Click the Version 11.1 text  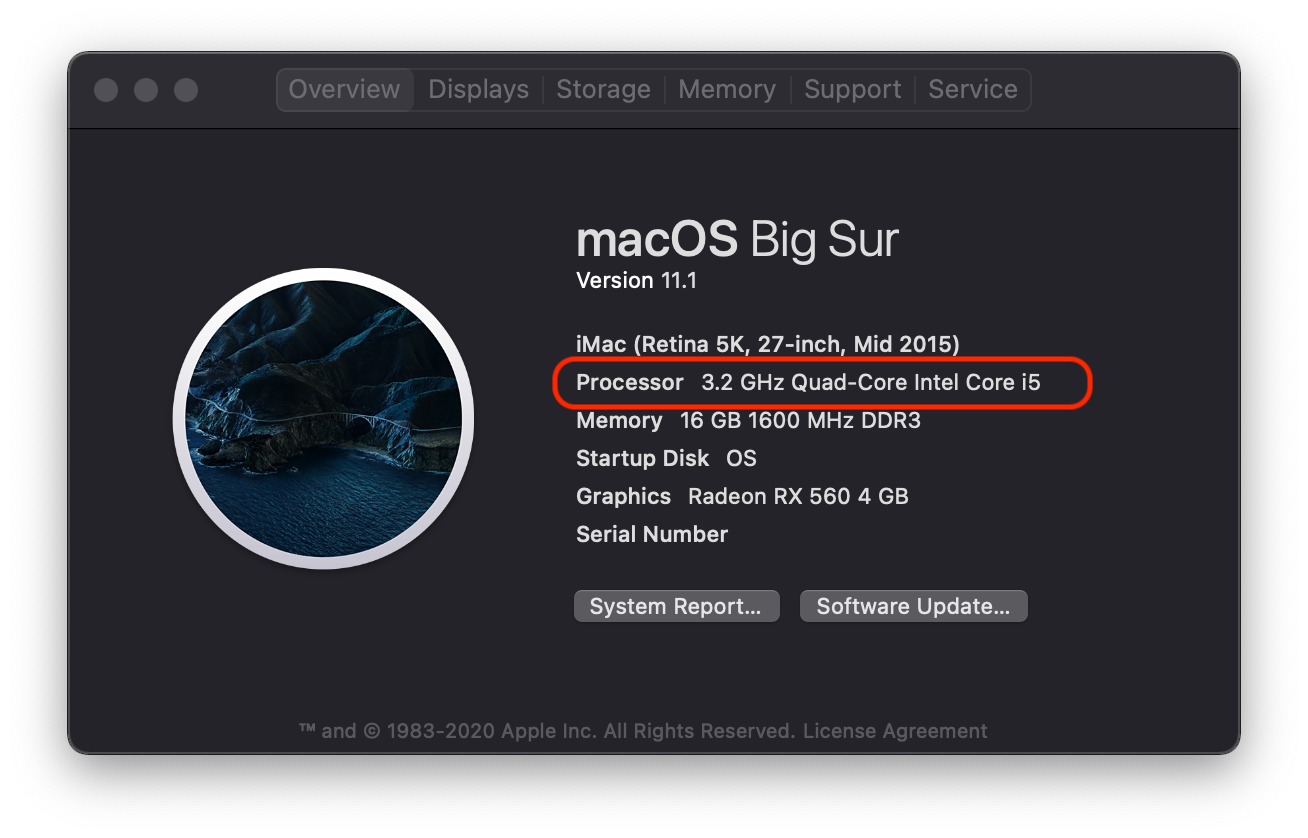637,280
